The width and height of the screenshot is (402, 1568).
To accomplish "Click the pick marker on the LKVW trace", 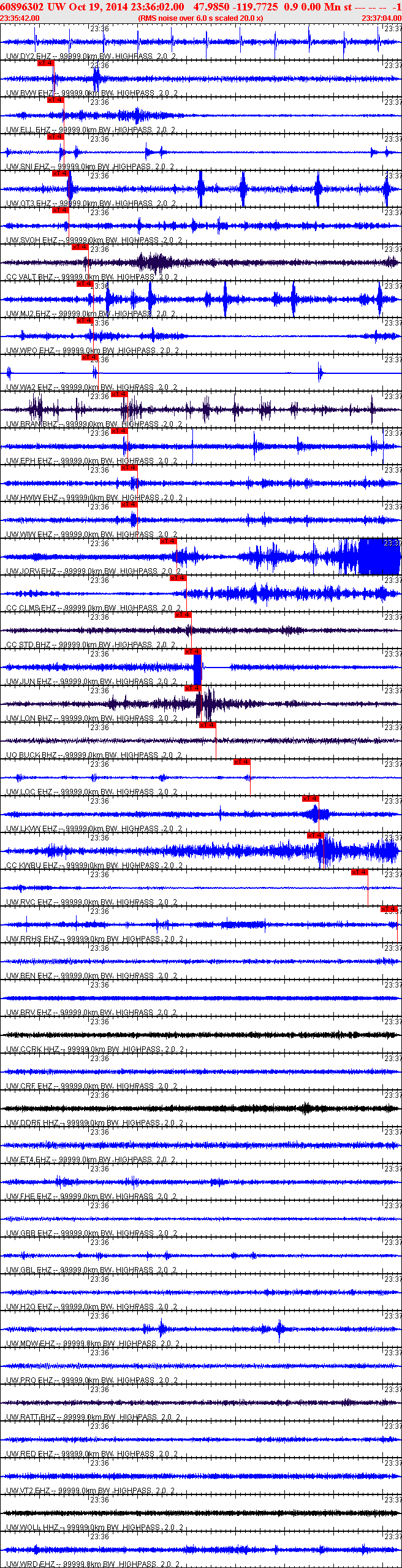I will click(x=310, y=799).
